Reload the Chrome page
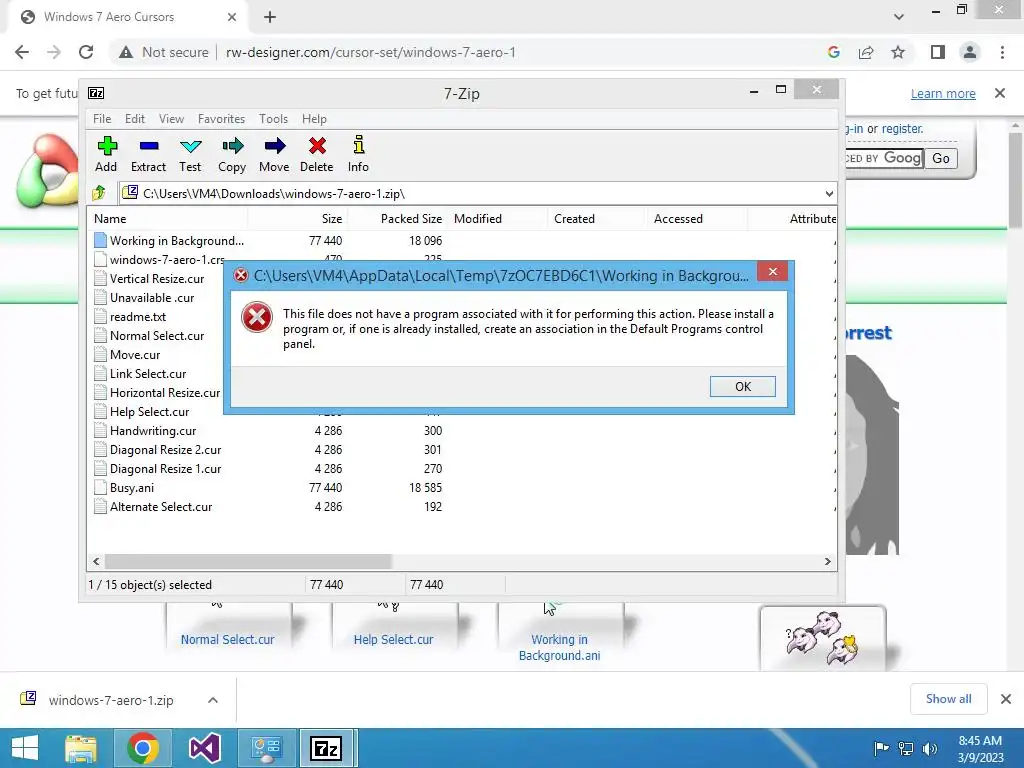Image resolution: width=1024 pixels, height=768 pixels. point(86,52)
